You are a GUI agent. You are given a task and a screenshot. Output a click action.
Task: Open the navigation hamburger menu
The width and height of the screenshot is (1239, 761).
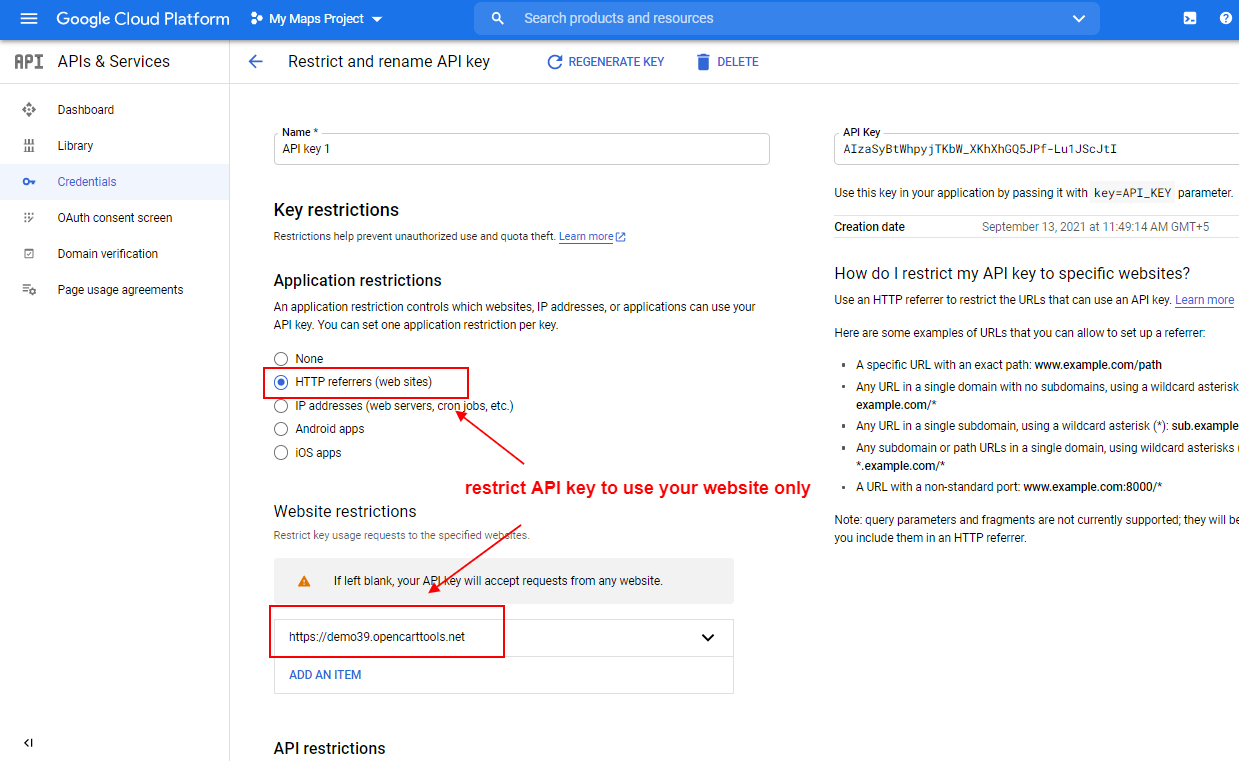pos(28,18)
